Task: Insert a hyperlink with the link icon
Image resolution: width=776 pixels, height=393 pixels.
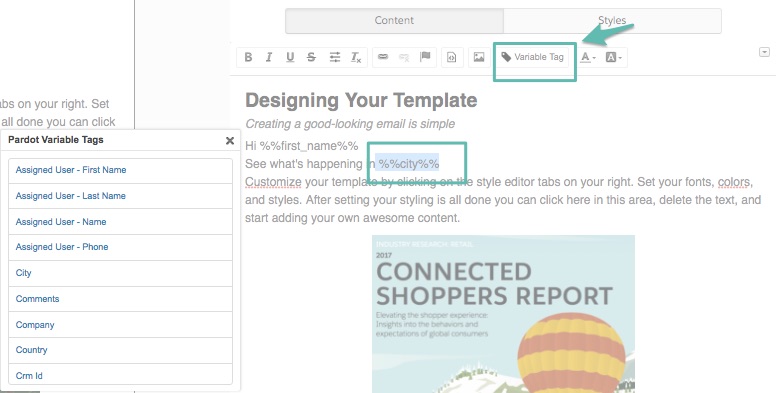Action: click(x=383, y=57)
